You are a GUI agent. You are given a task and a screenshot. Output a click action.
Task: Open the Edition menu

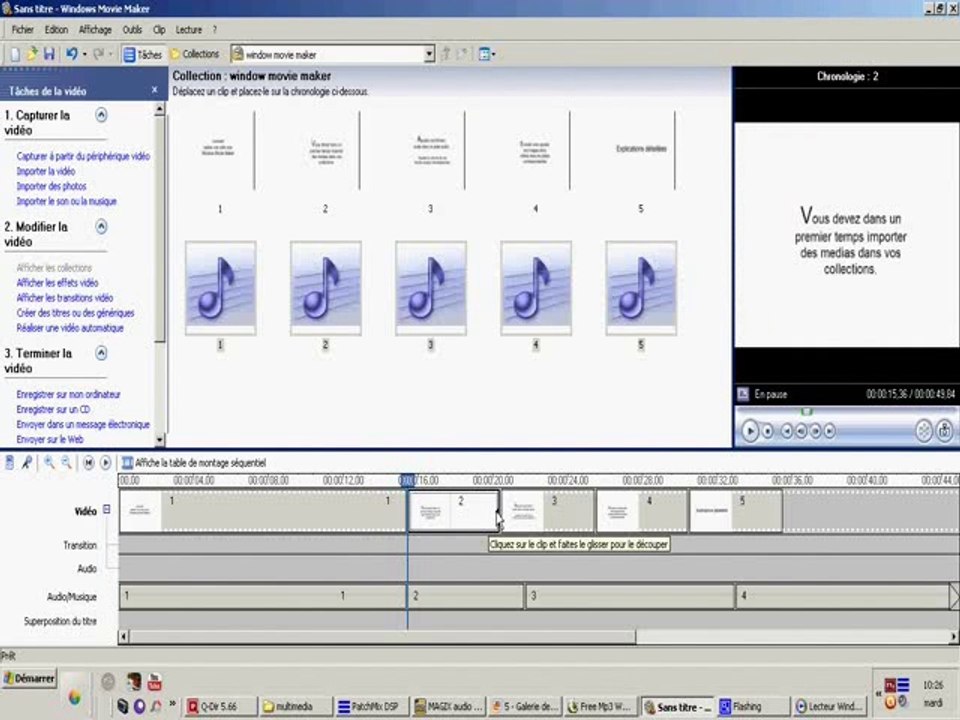click(x=56, y=29)
